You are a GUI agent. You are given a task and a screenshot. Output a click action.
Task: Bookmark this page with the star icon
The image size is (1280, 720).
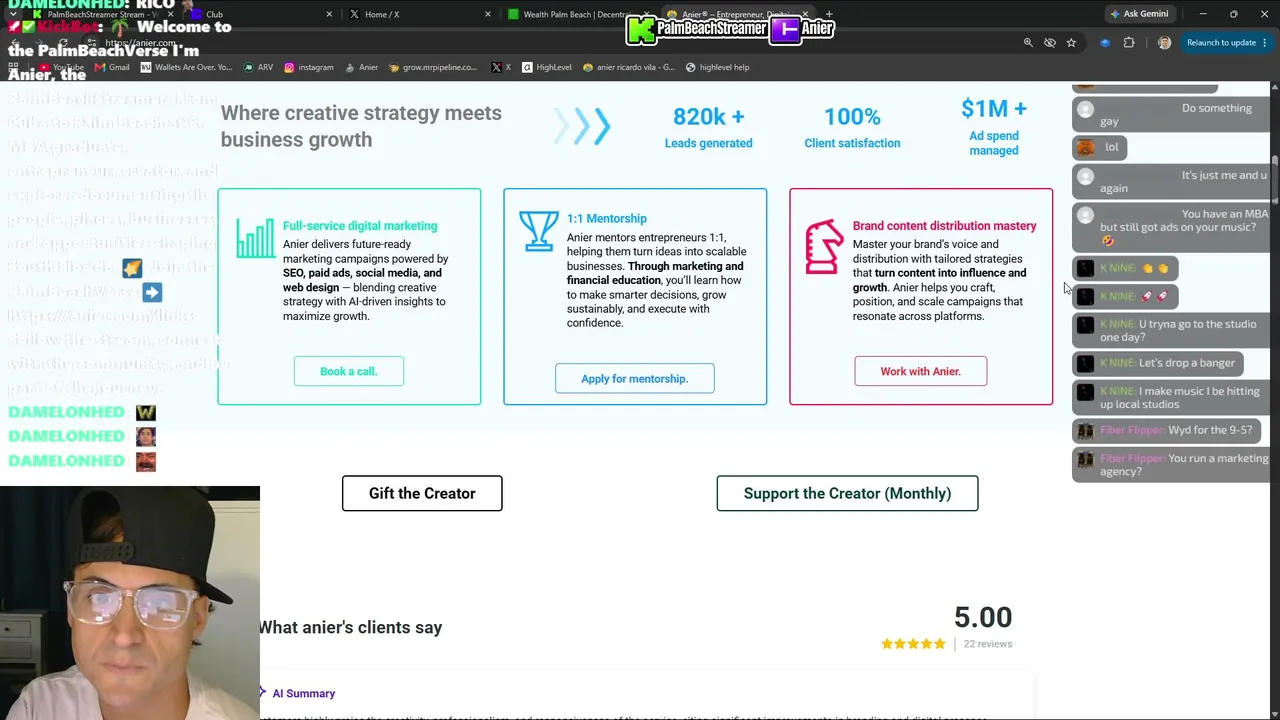click(x=1071, y=43)
